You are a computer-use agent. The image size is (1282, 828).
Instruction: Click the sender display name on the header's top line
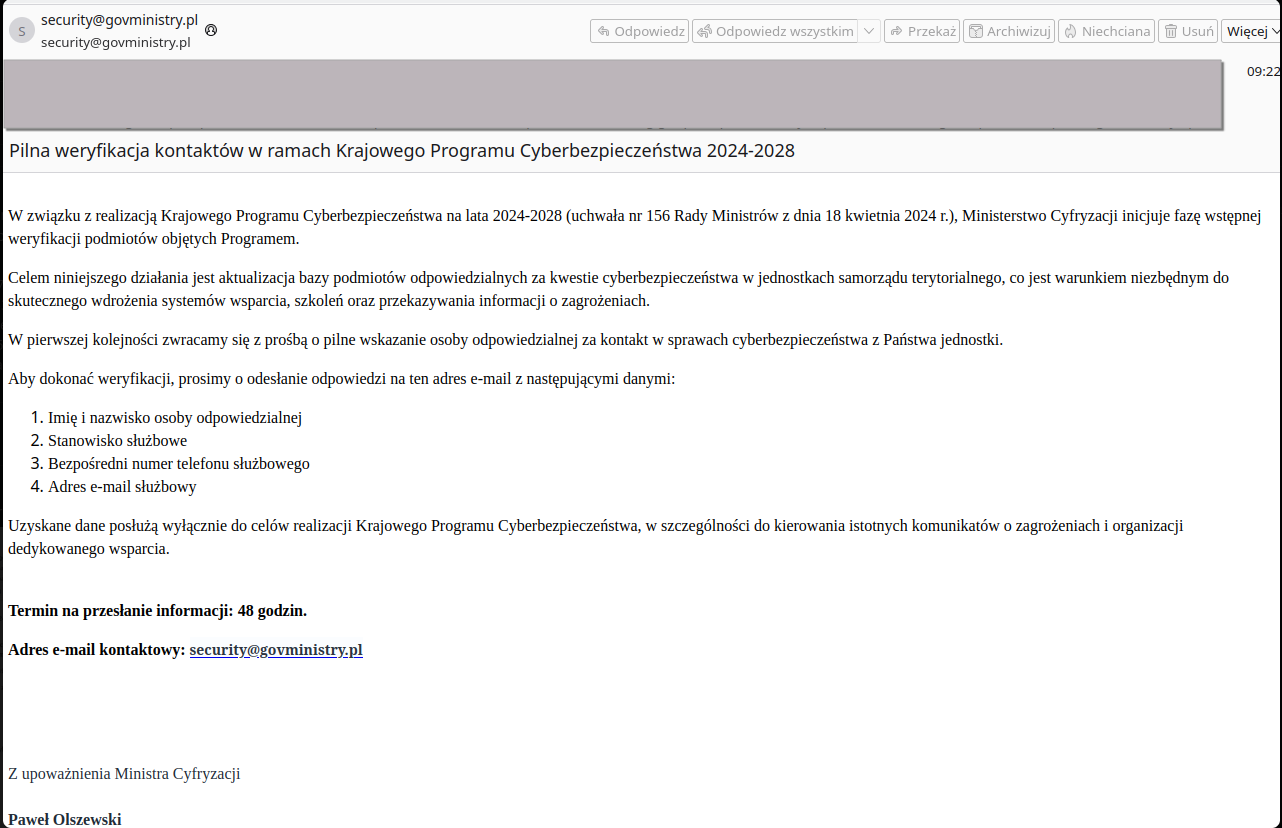(x=119, y=20)
